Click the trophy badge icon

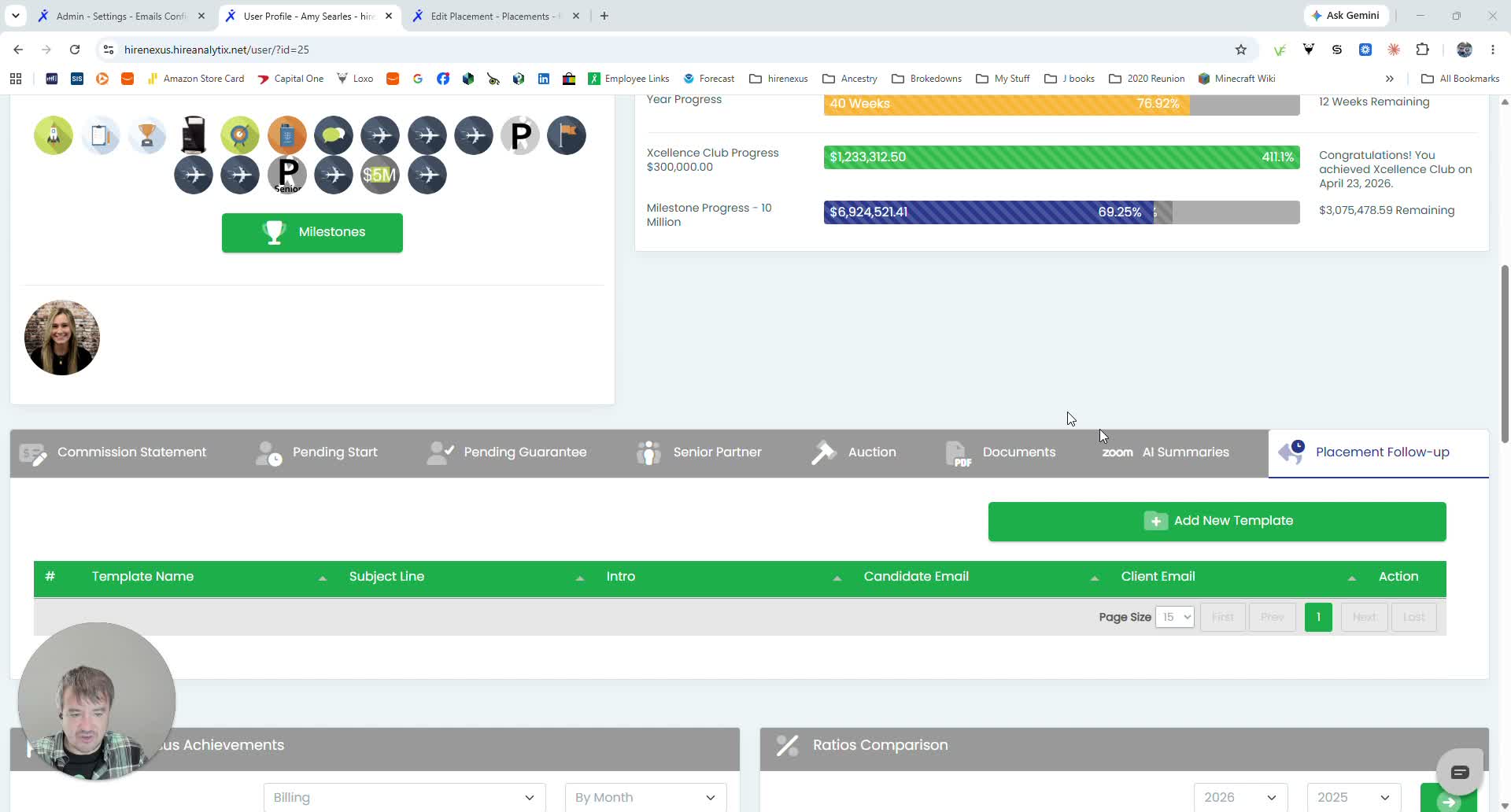coord(147,135)
